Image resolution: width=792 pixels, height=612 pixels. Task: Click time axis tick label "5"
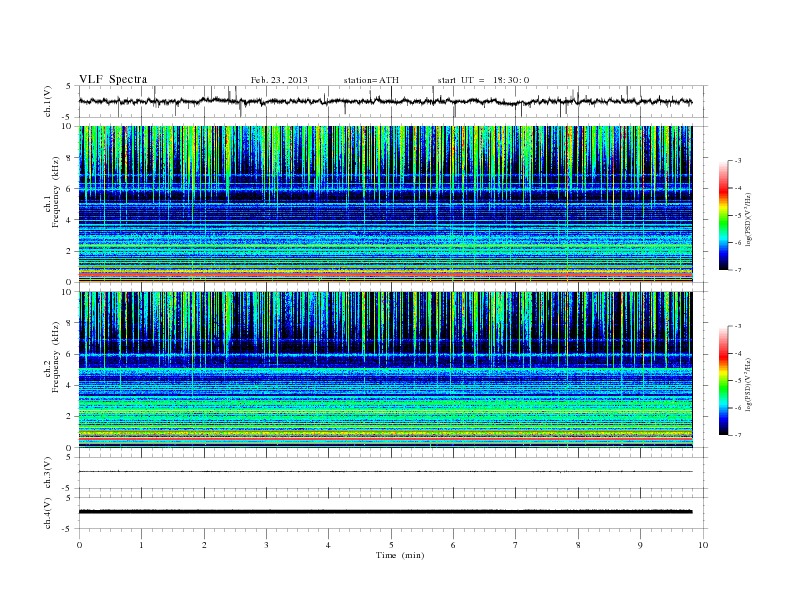(x=391, y=545)
